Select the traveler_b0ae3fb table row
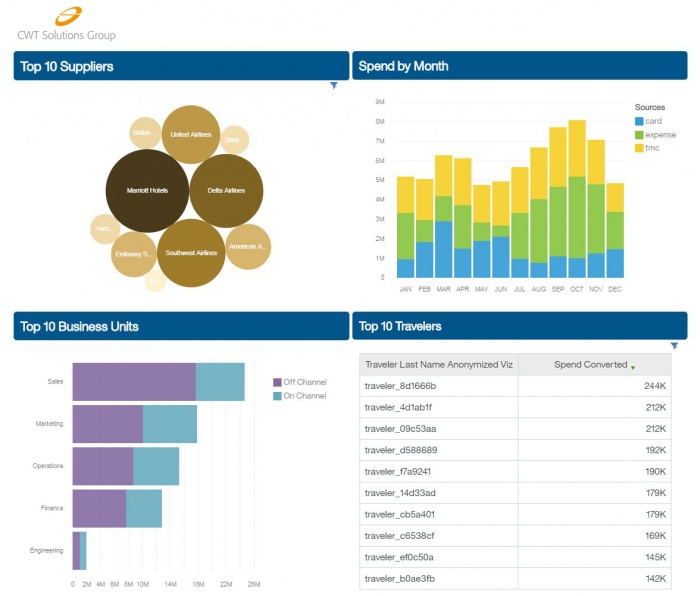 click(515, 578)
